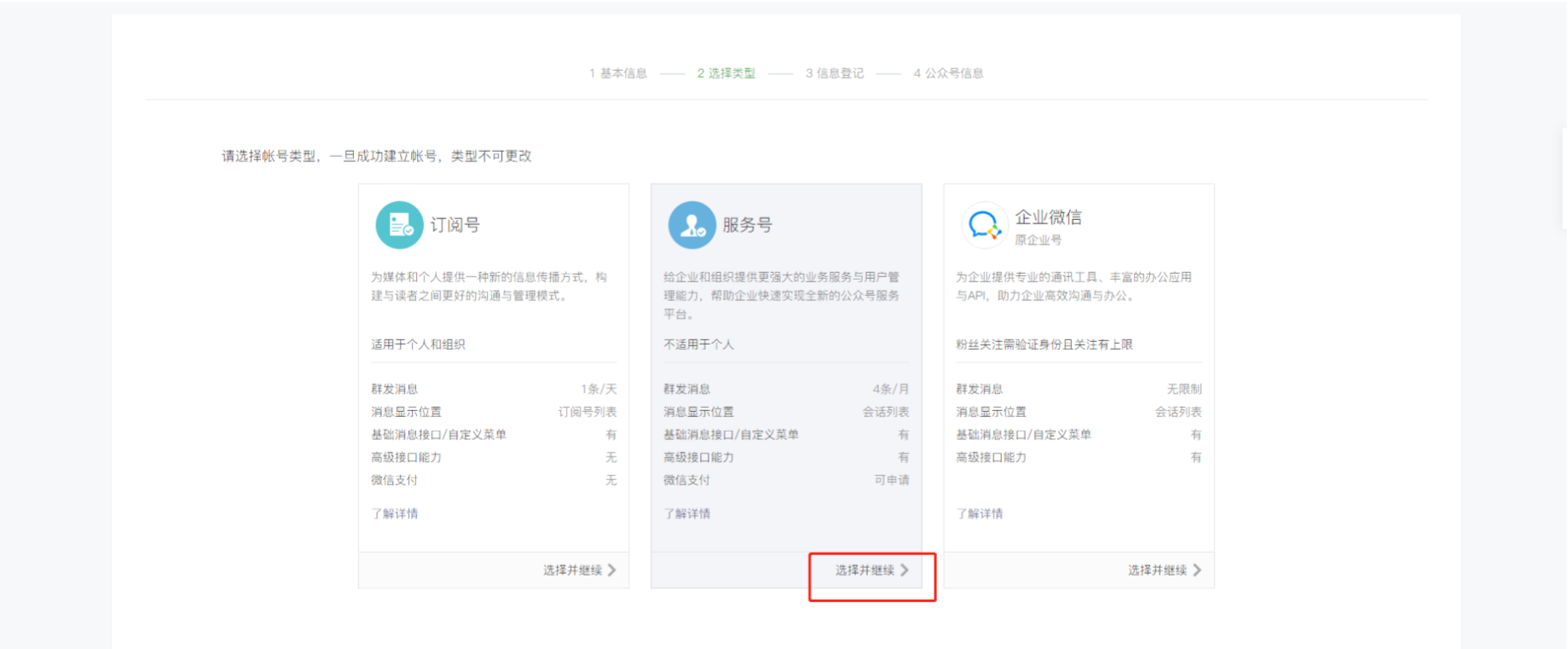Choose 选择并继续 under 服务号
Viewport: 1568px width, 649px height.
872,570
